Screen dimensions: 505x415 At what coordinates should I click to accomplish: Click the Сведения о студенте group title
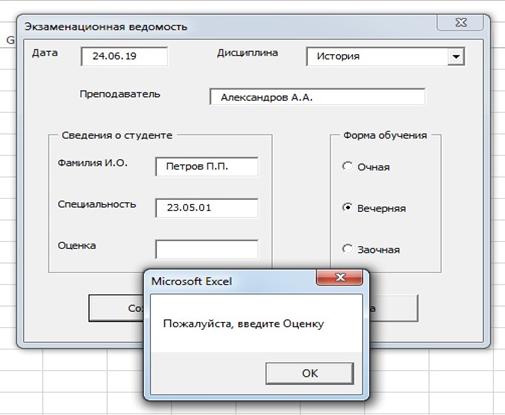(117, 135)
